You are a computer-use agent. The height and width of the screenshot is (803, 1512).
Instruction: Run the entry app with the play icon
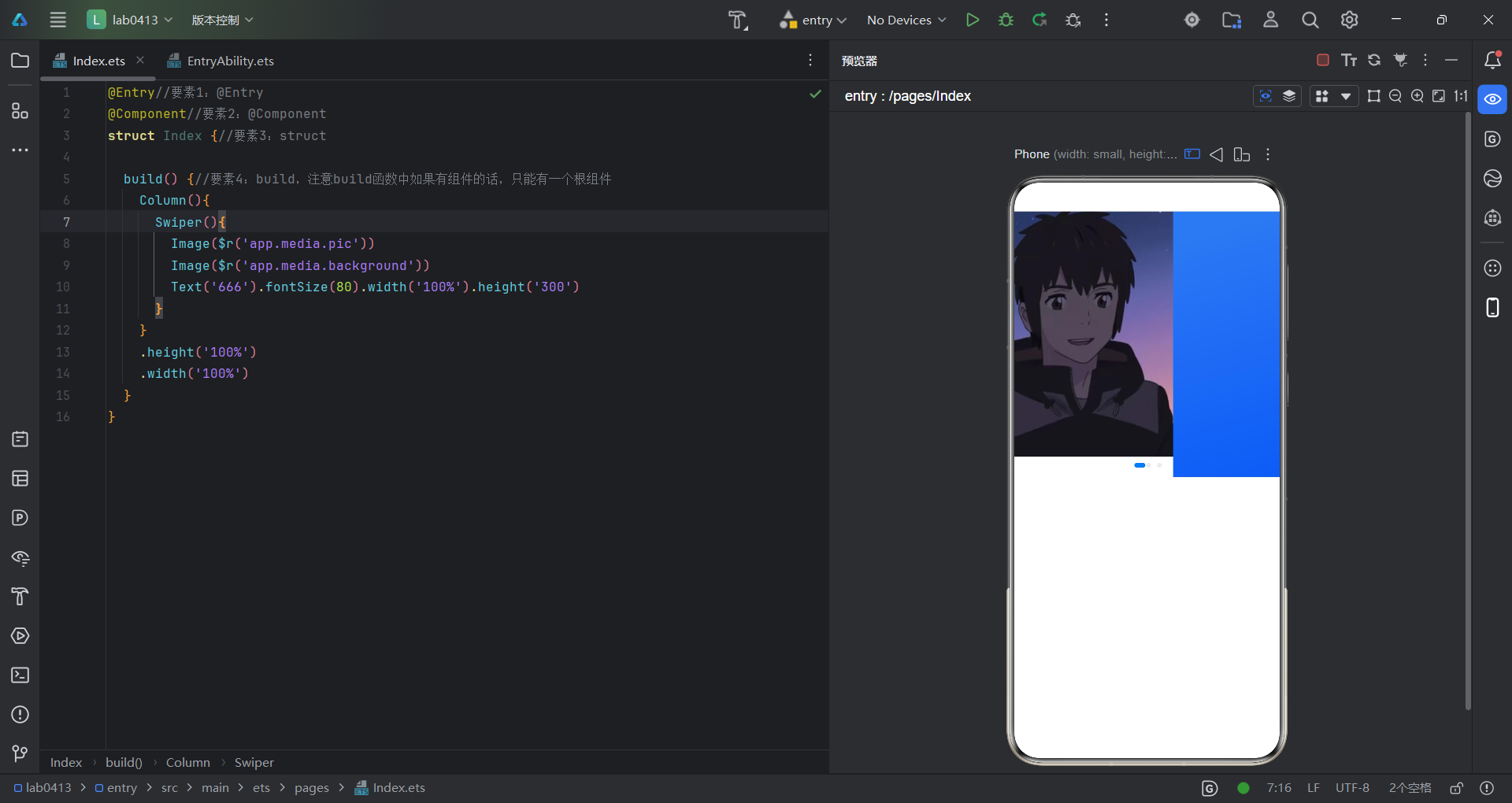pos(973,20)
